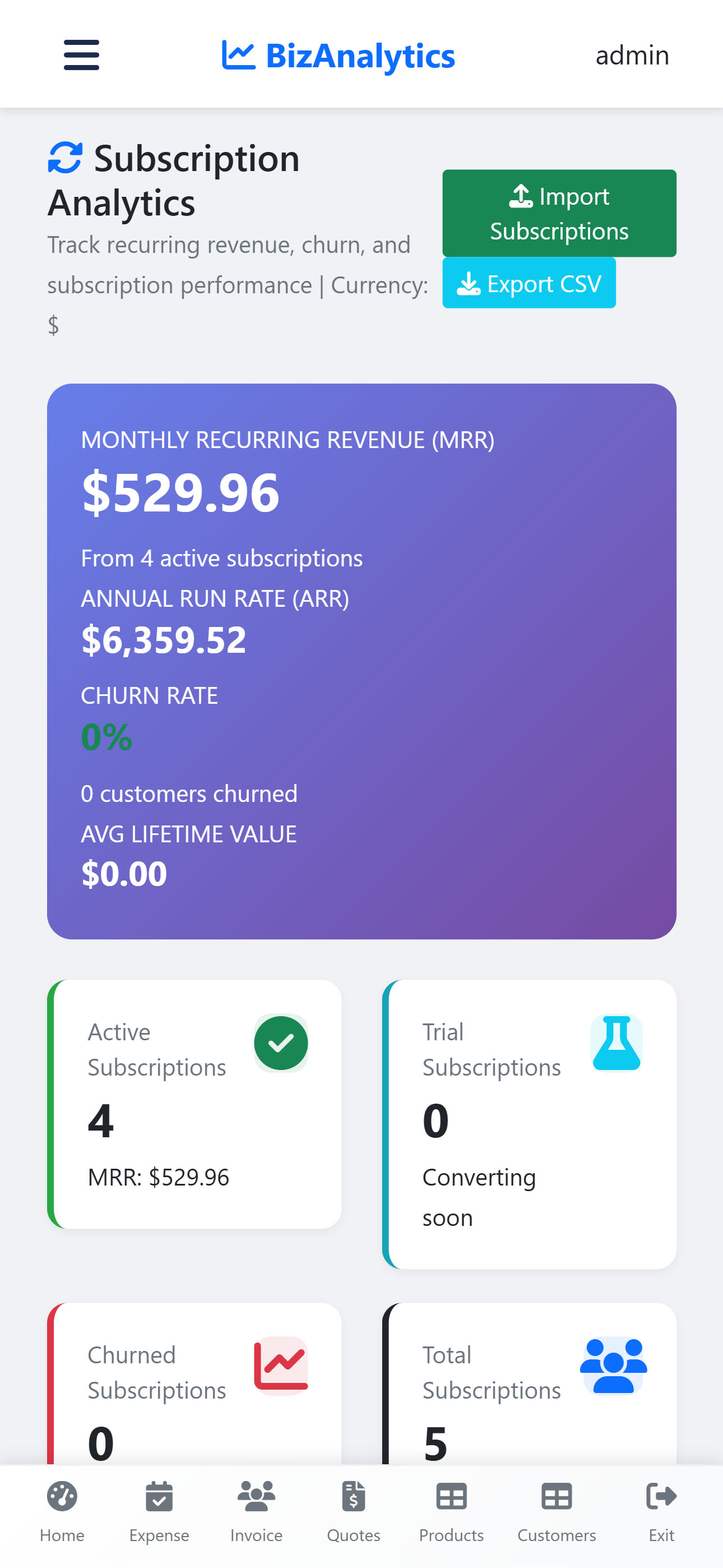Click '0 customers churned' text
The image size is (723, 1568).
(189, 794)
